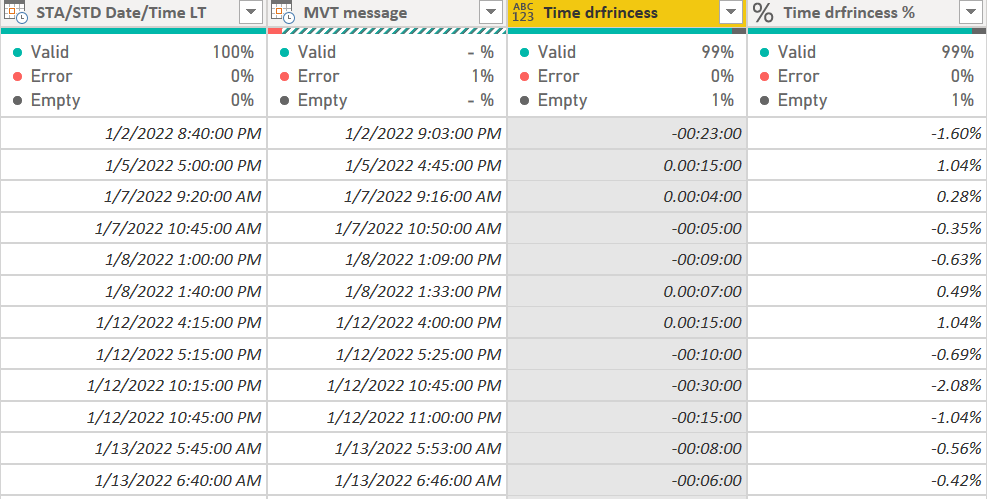987x499 pixels.
Task: Select cell 1/7/2022 10:50:00 AM
Action: click(387, 228)
